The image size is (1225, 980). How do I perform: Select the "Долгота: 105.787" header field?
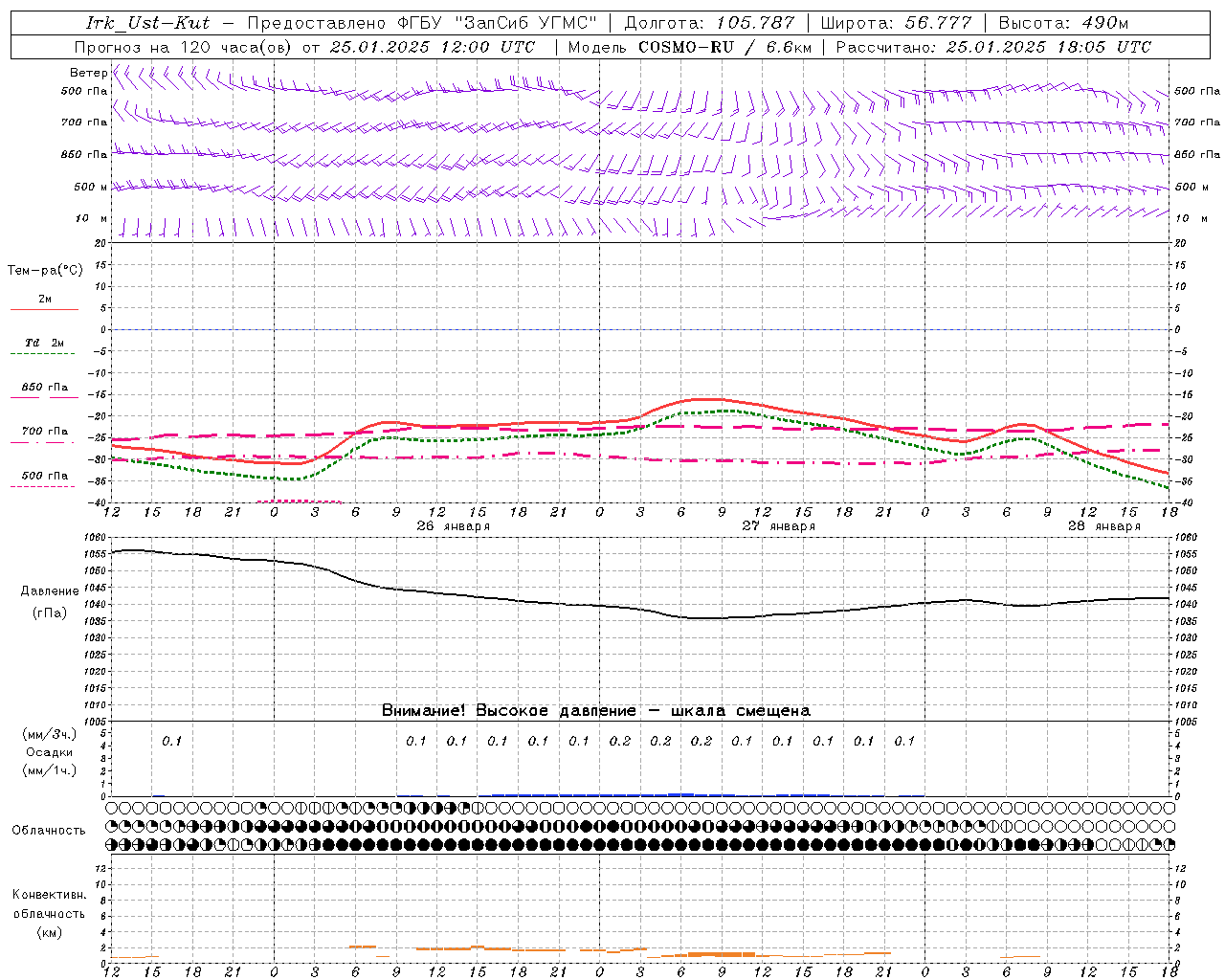pyautogui.click(x=709, y=23)
